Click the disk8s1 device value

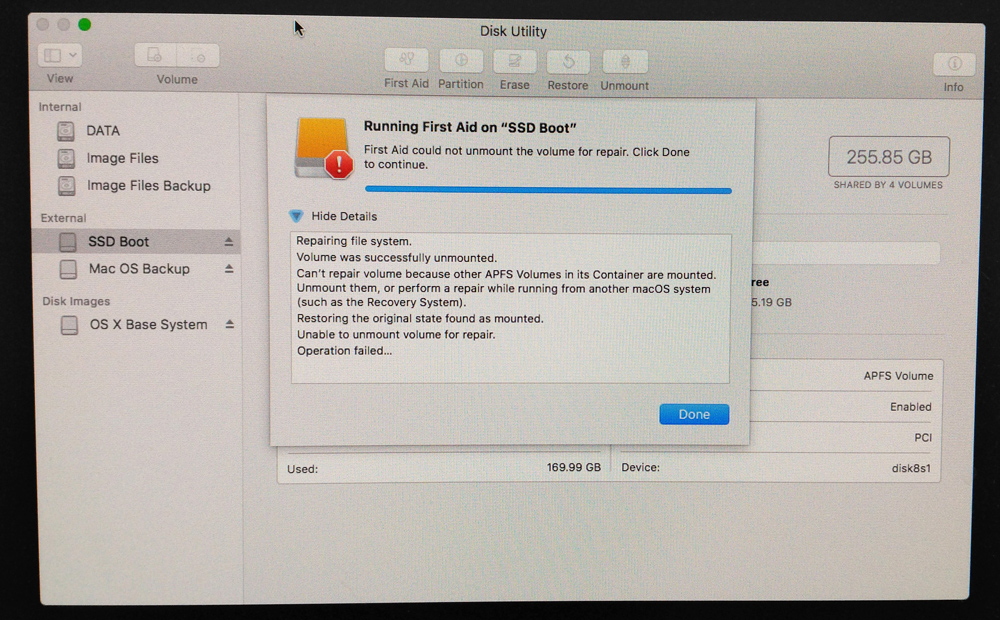(x=911, y=468)
